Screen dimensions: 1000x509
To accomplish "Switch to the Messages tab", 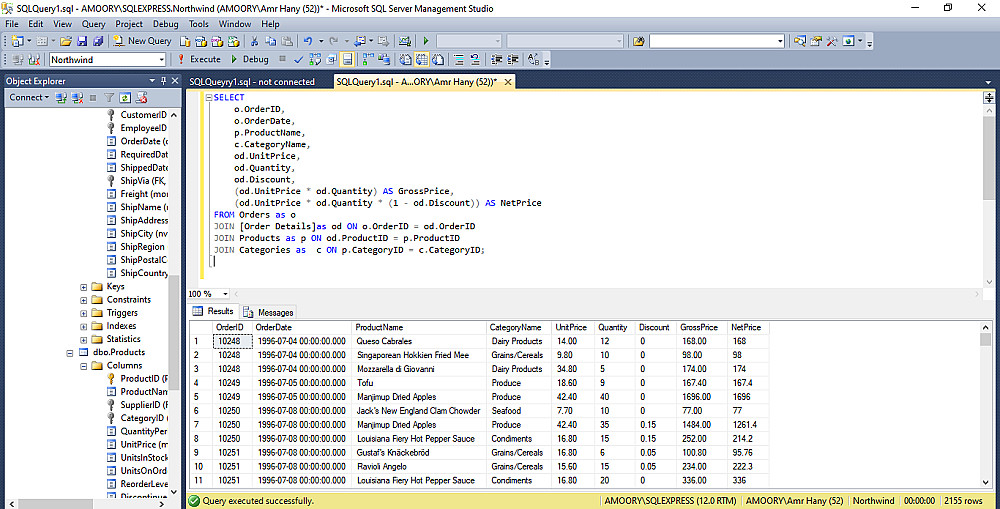I will 270,312.
